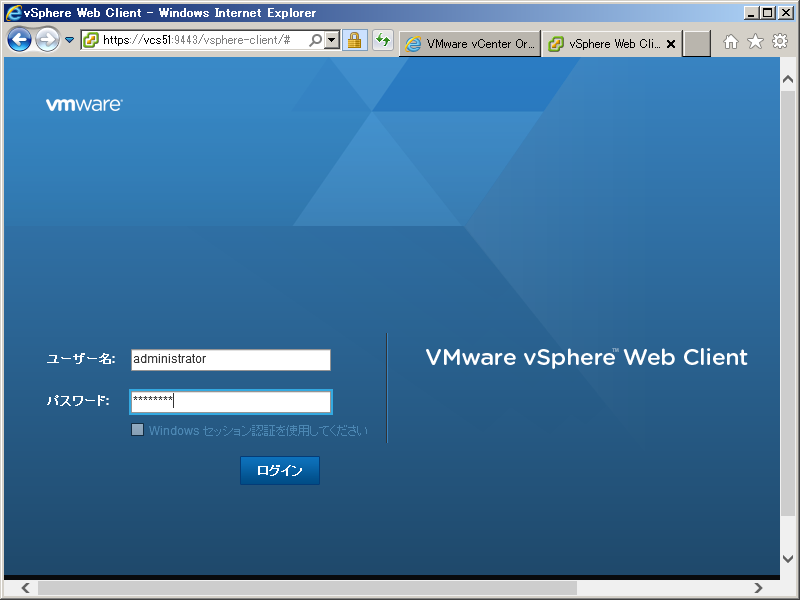
Task: Open the browser home page
Action: coord(731,42)
